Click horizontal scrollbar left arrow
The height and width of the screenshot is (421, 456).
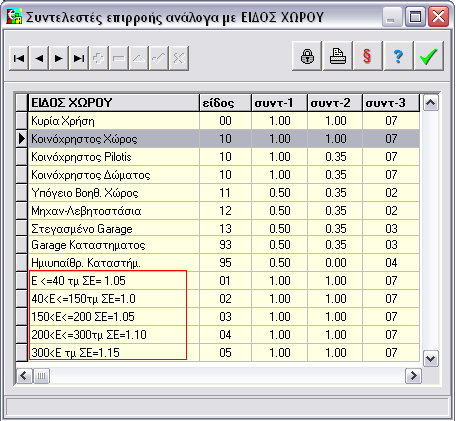(24, 376)
